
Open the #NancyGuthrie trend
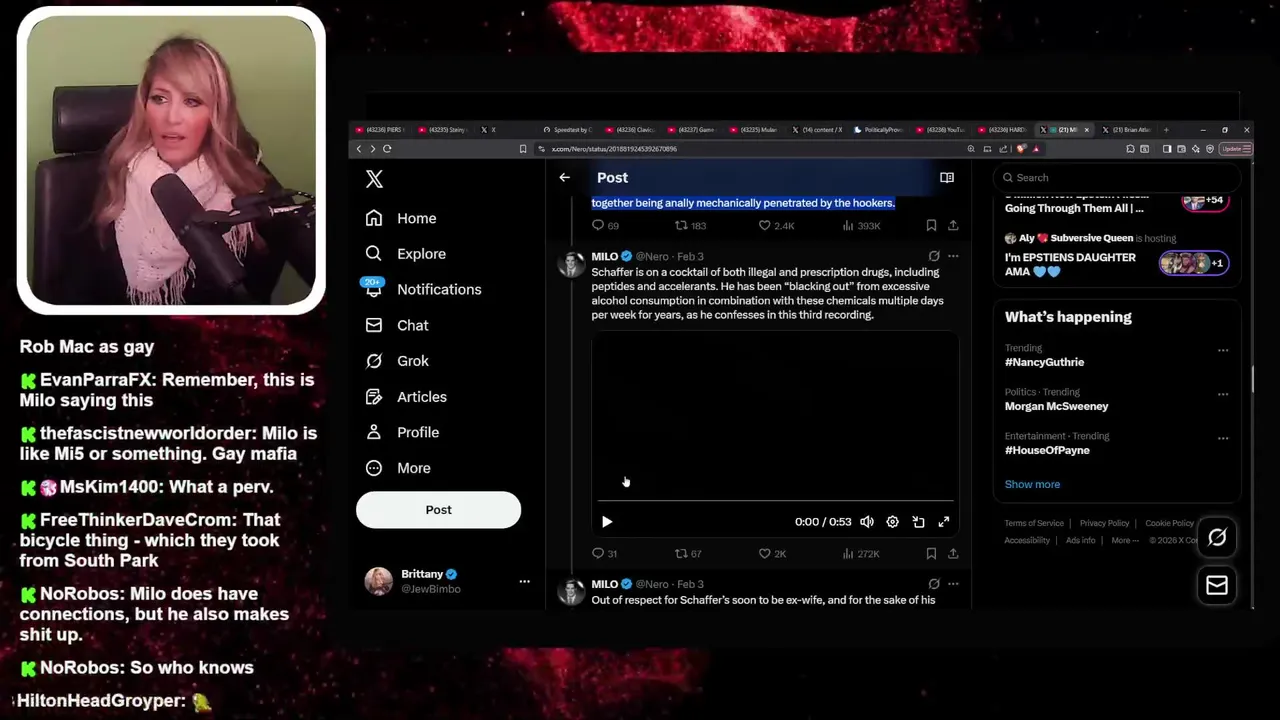(1044, 362)
